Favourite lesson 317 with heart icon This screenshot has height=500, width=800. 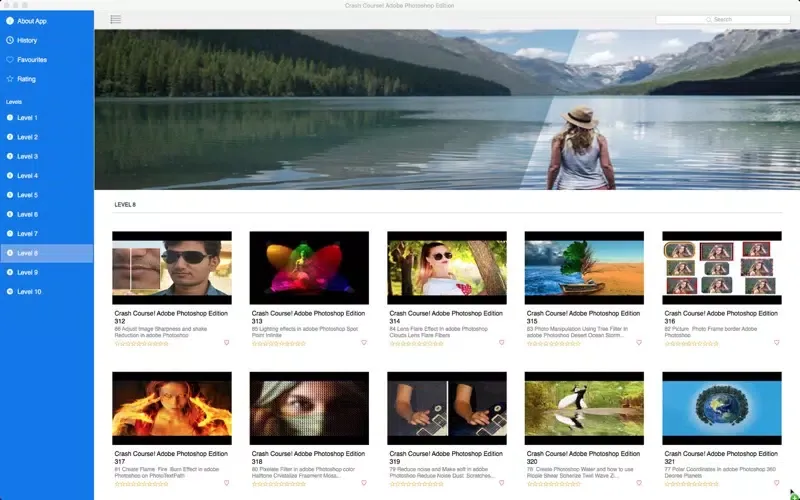pyautogui.click(x=227, y=483)
